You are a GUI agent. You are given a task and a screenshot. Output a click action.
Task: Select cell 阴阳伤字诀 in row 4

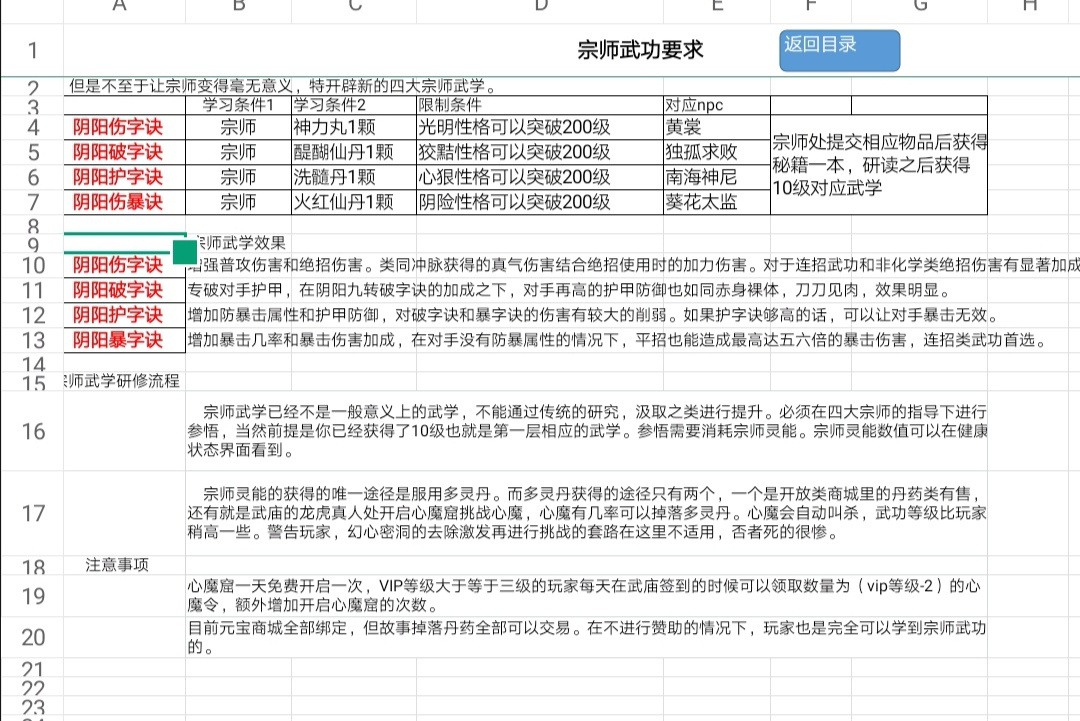[x=125, y=127]
